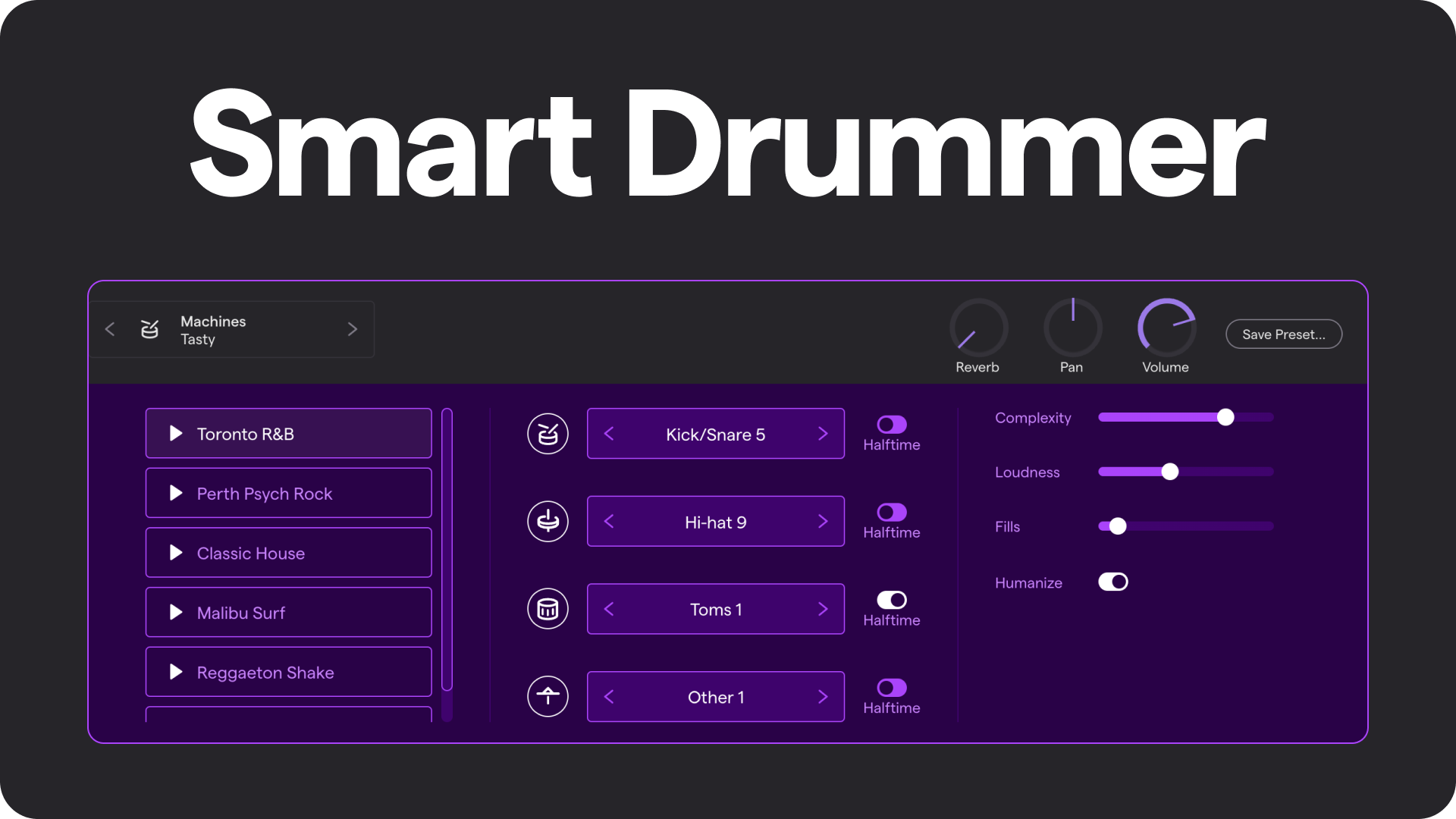
Task: Disable Halftime for Kick/Snare 5
Action: (x=891, y=423)
